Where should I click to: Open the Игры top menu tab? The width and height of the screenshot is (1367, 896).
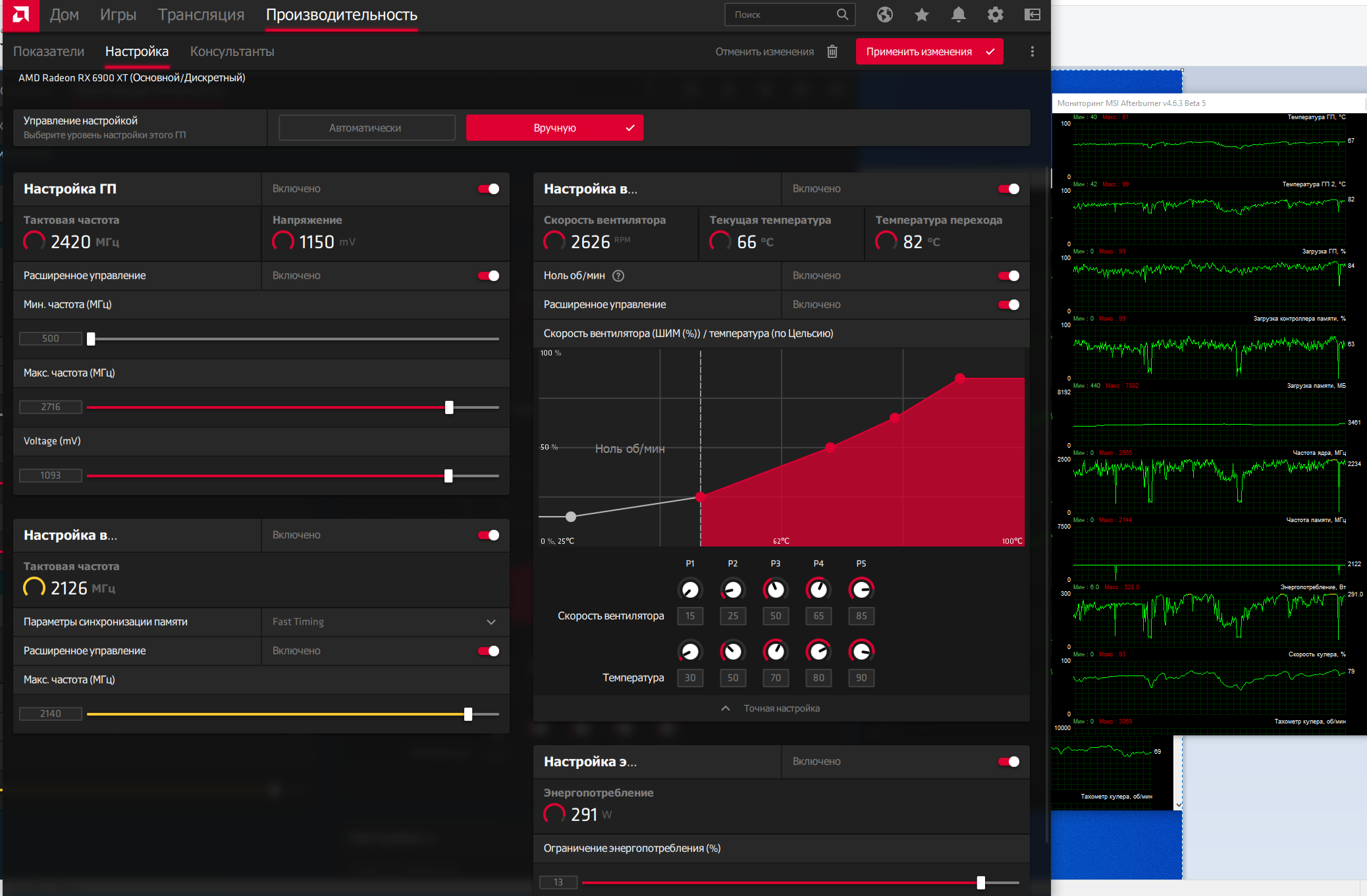tap(118, 14)
